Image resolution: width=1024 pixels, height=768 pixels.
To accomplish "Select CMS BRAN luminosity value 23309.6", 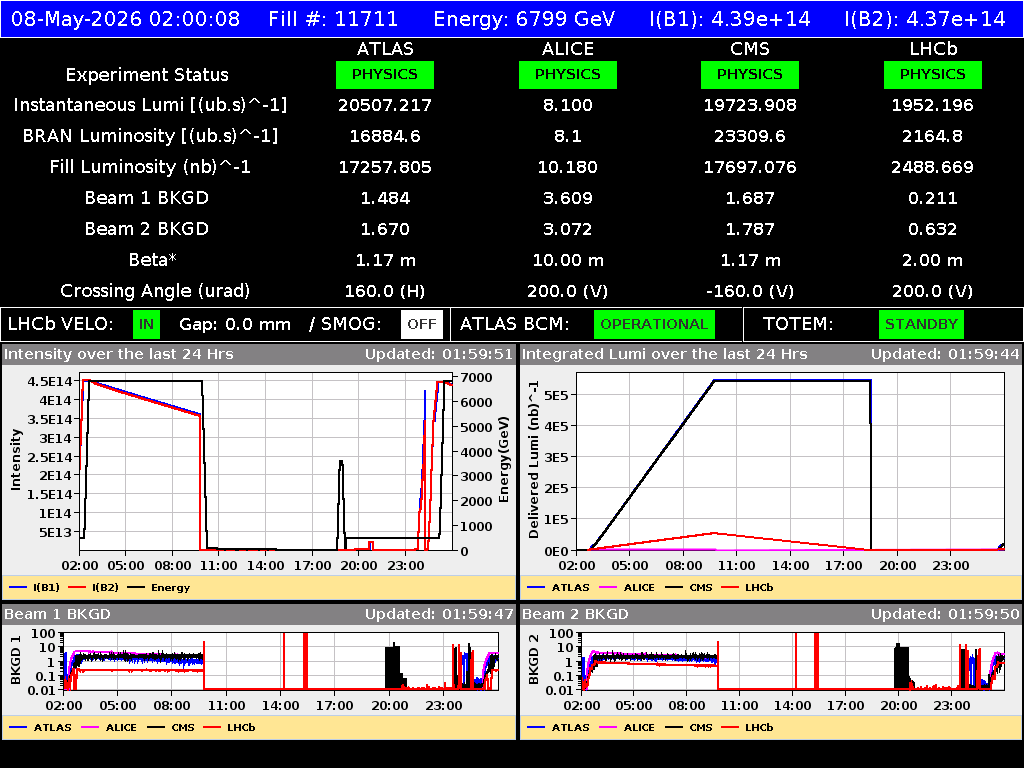I will pyautogui.click(x=750, y=136).
